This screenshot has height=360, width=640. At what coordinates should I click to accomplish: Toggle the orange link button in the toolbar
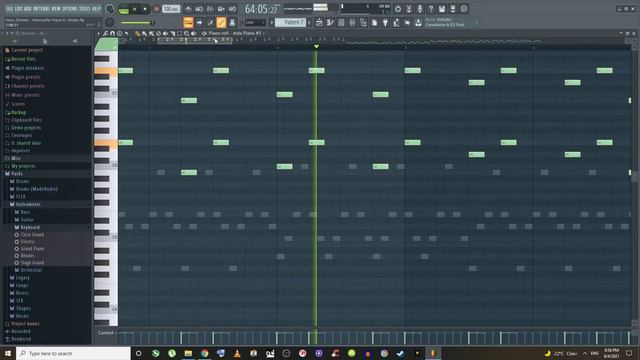221,22
